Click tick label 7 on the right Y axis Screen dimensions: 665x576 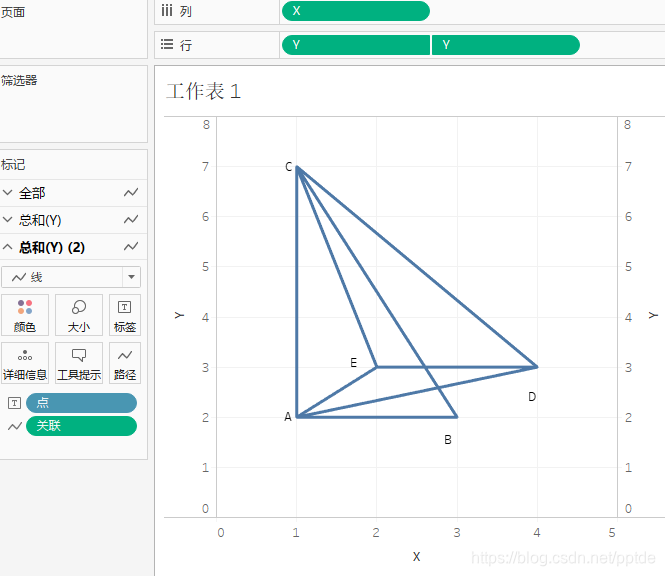pos(628,167)
